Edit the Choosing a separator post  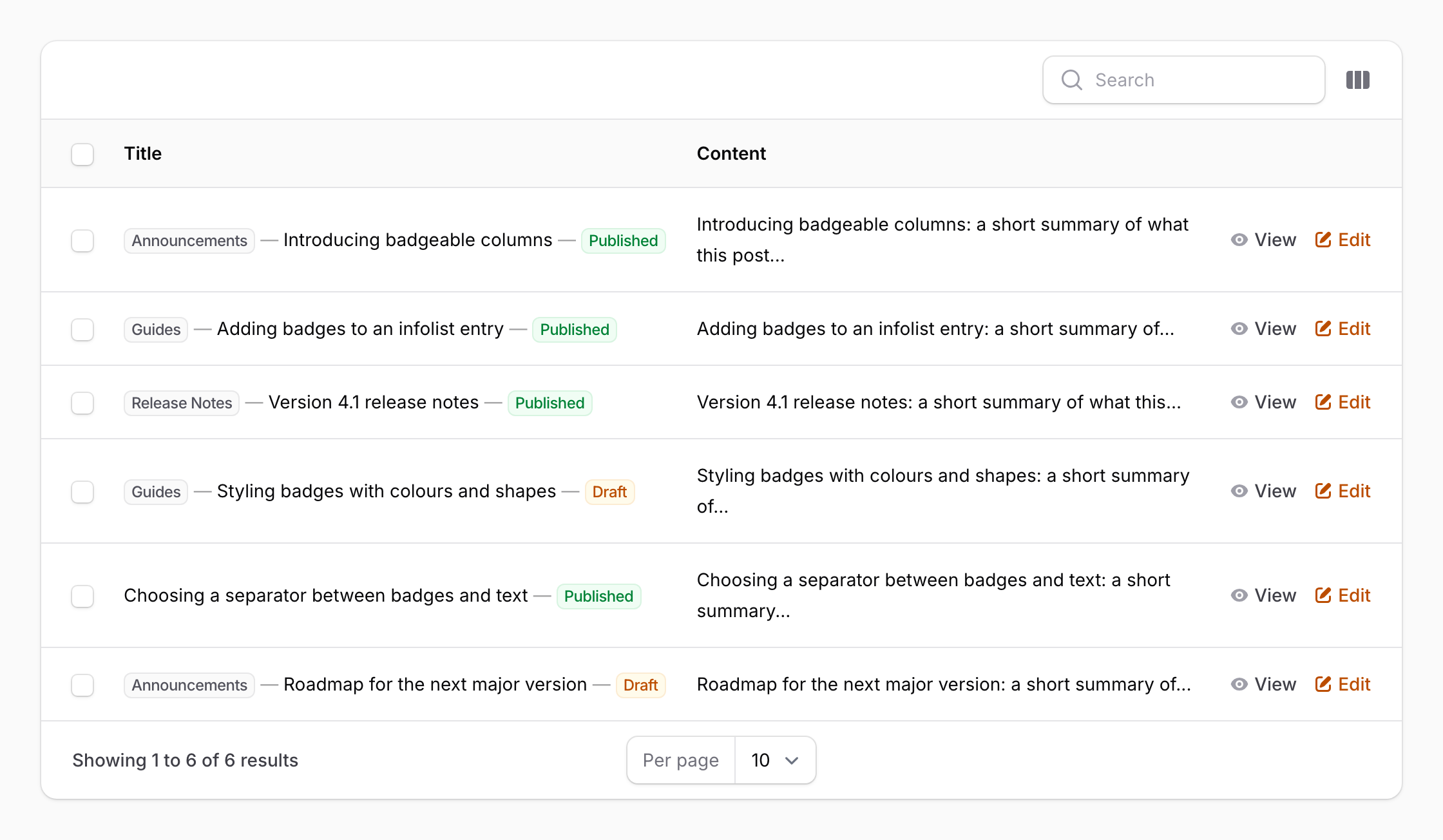pyautogui.click(x=1343, y=595)
